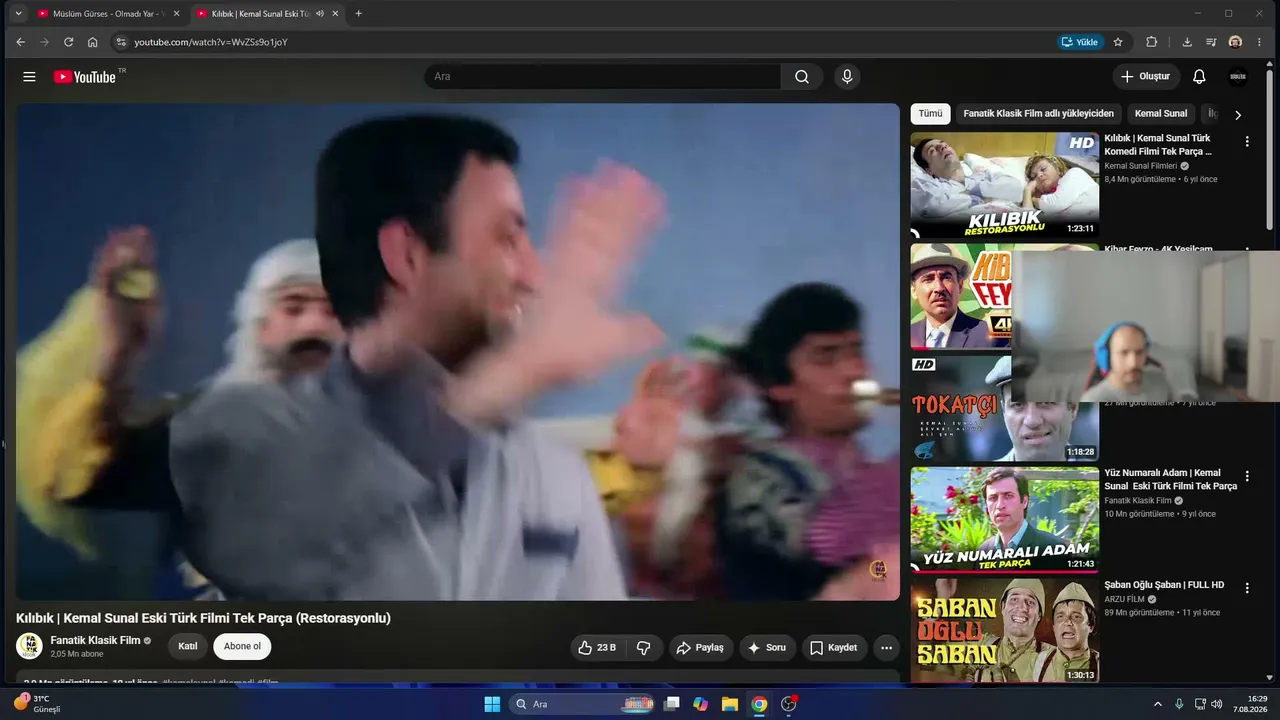This screenshot has height=720, width=1280.
Task: Click the Oluştur create button
Action: (1146, 77)
